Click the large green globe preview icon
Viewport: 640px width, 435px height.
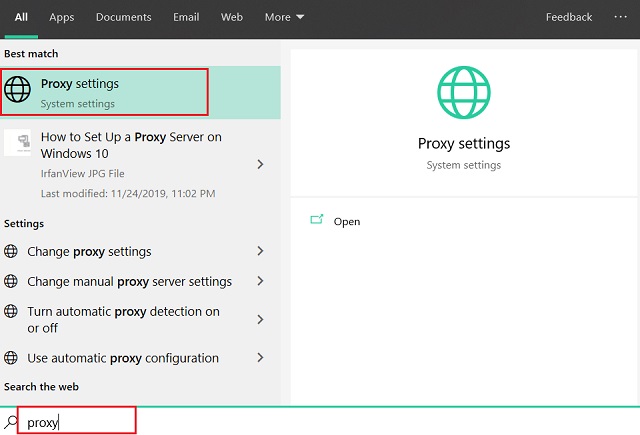(x=464, y=93)
